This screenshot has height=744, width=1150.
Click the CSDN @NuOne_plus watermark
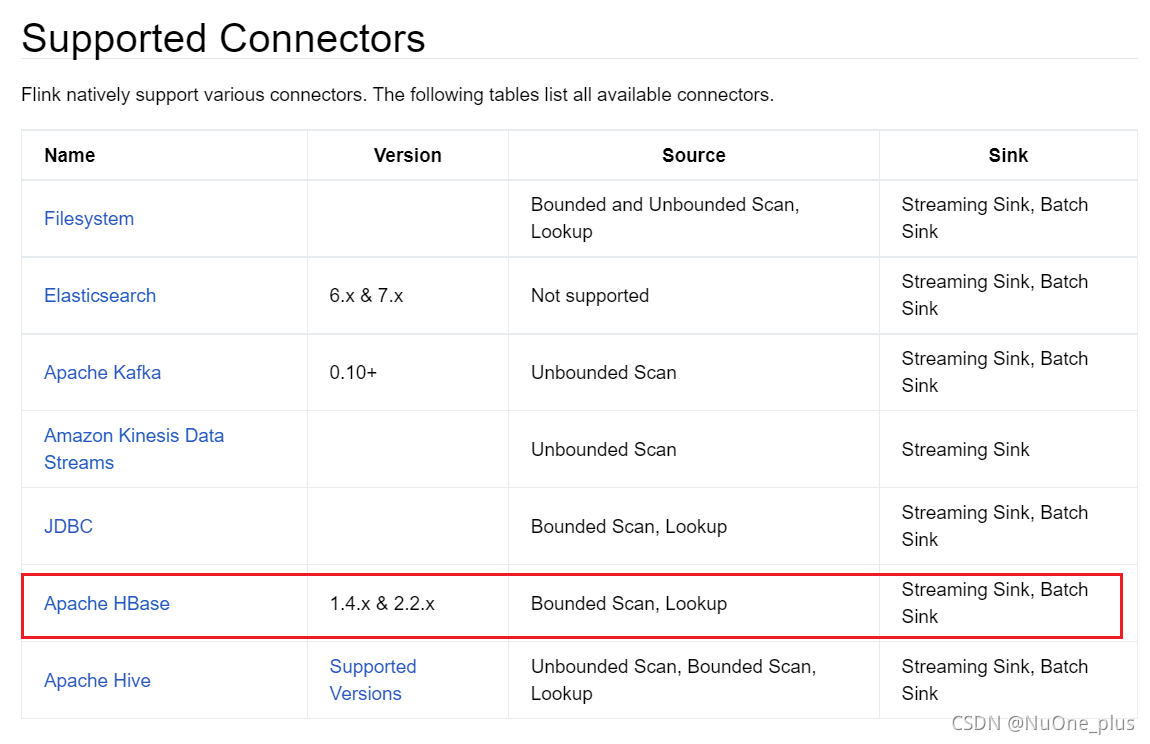(x=1043, y=723)
